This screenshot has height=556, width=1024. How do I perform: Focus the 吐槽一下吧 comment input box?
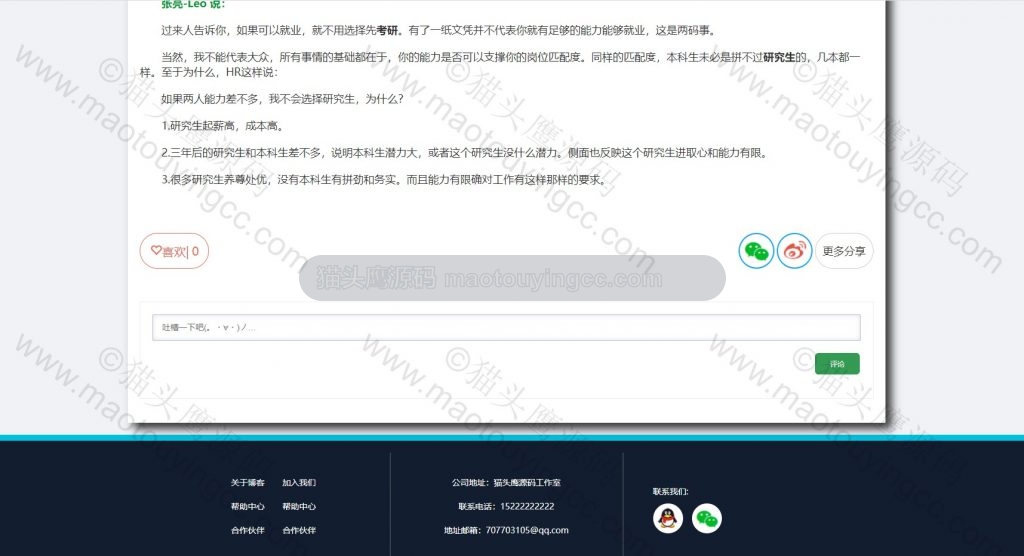pyautogui.click(x=506, y=327)
